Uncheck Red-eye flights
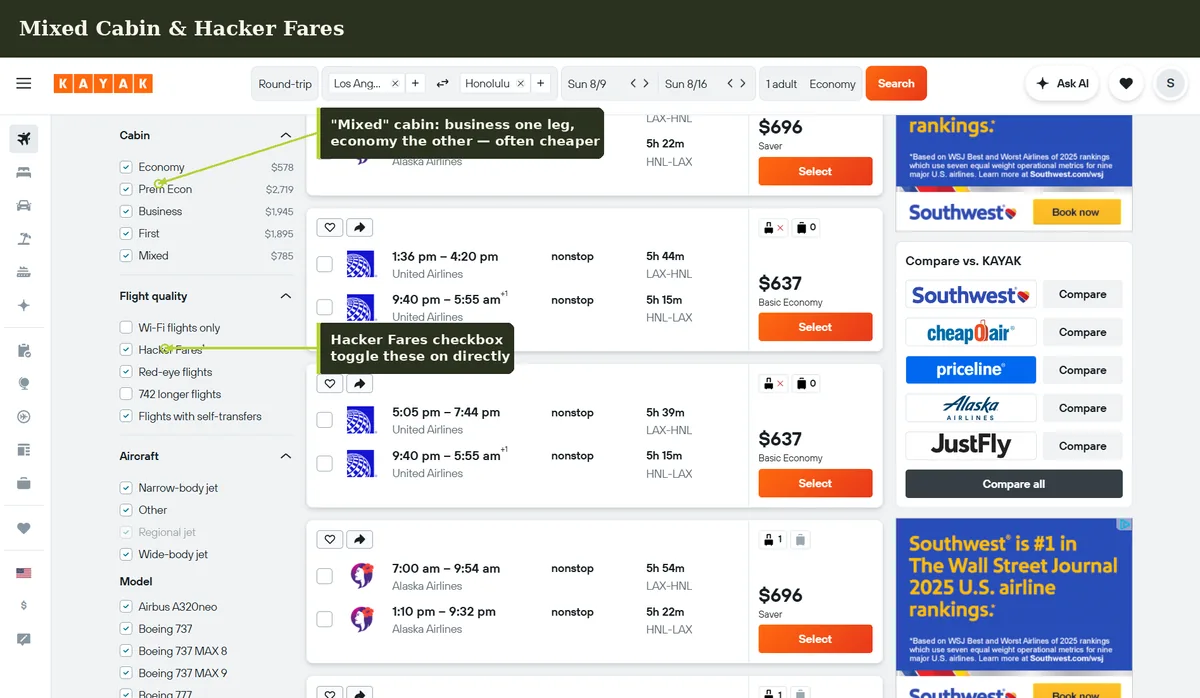 (x=126, y=372)
